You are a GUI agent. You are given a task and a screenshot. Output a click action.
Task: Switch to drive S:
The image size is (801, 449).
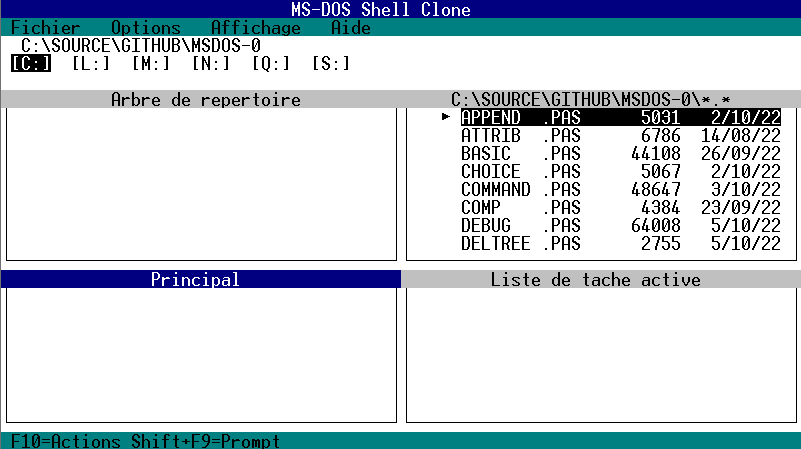[x=331, y=64]
